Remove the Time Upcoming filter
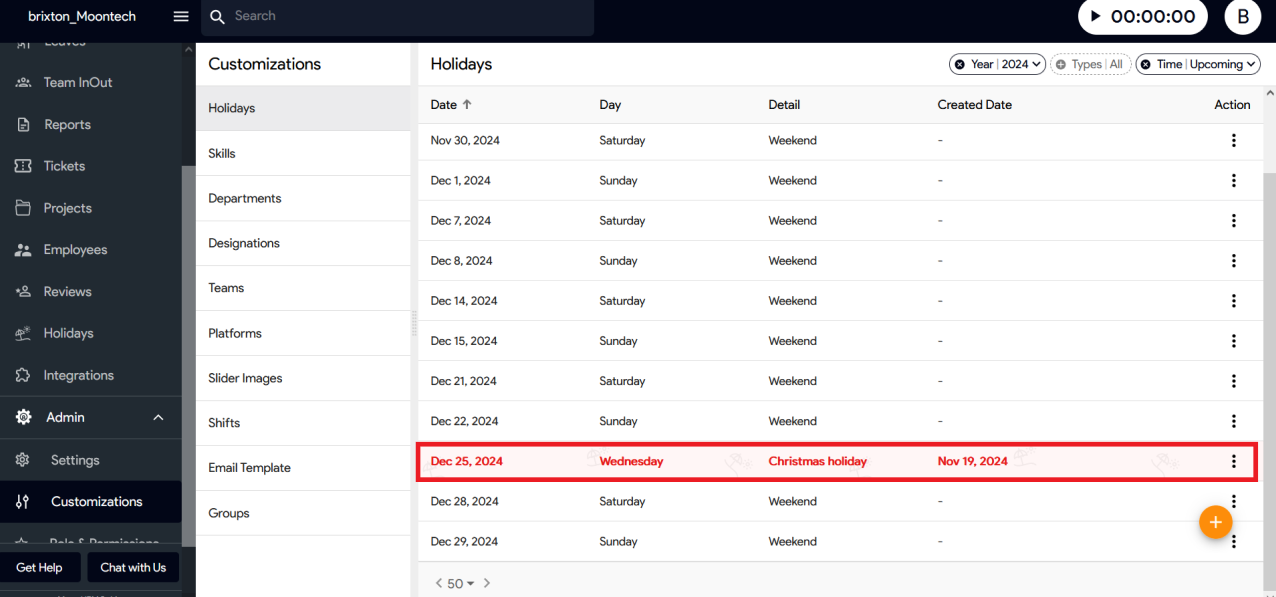 [x=1146, y=64]
